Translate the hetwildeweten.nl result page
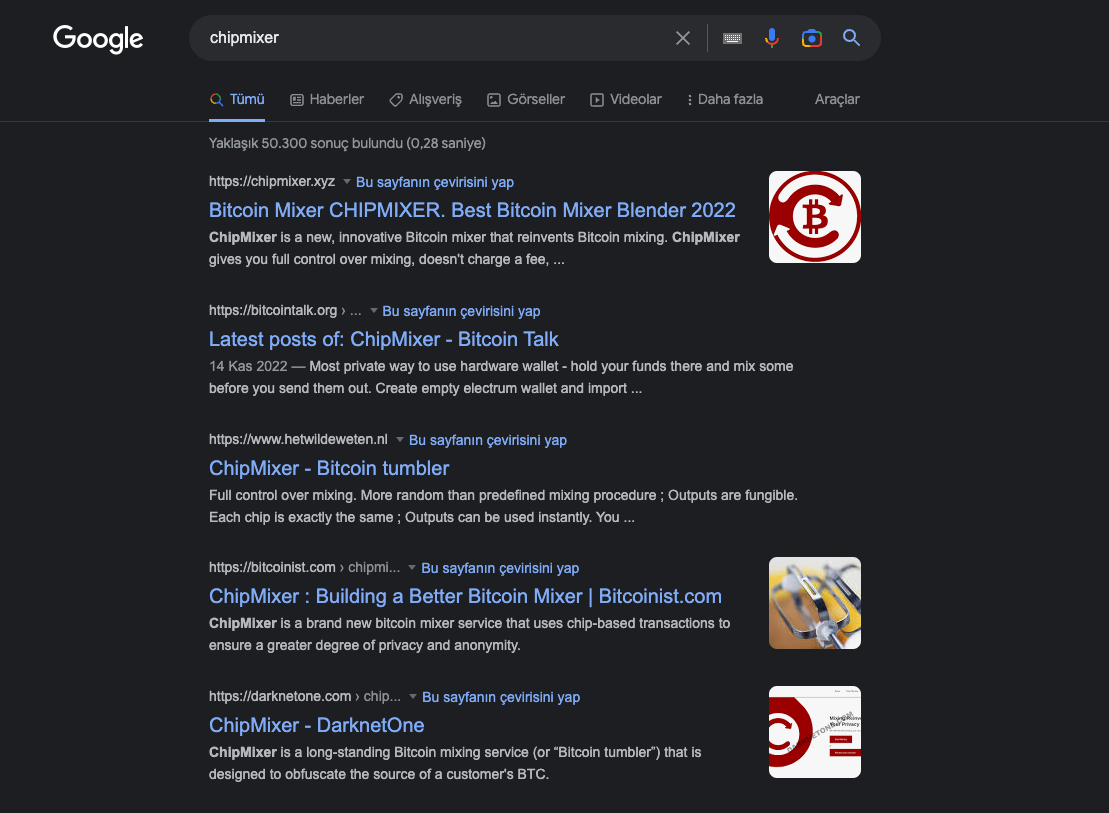This screenshot has width=1109, height=813. pyautogui.click(x=488, y=439)
